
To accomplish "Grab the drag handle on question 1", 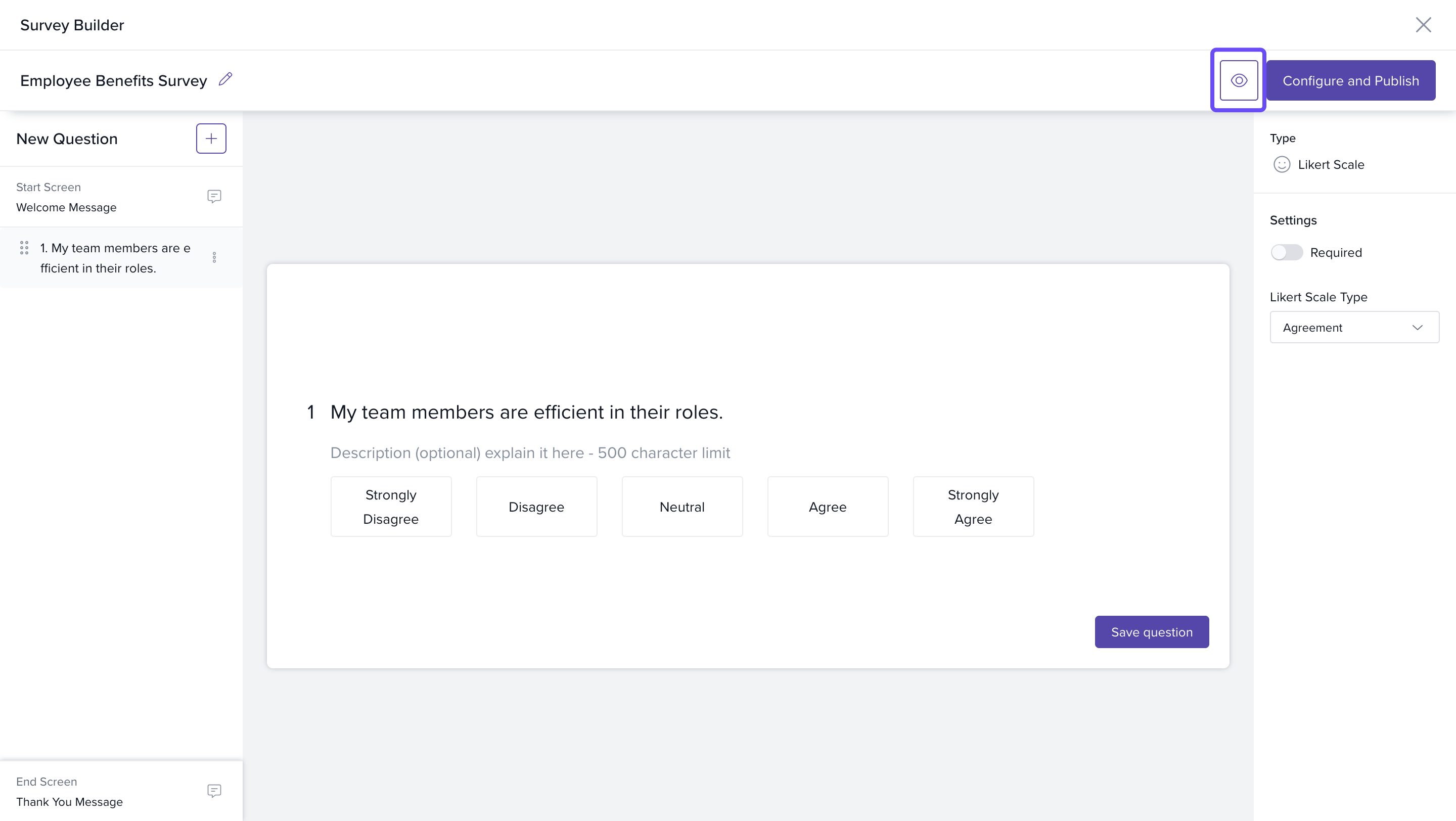I will (x=24, y=248).
